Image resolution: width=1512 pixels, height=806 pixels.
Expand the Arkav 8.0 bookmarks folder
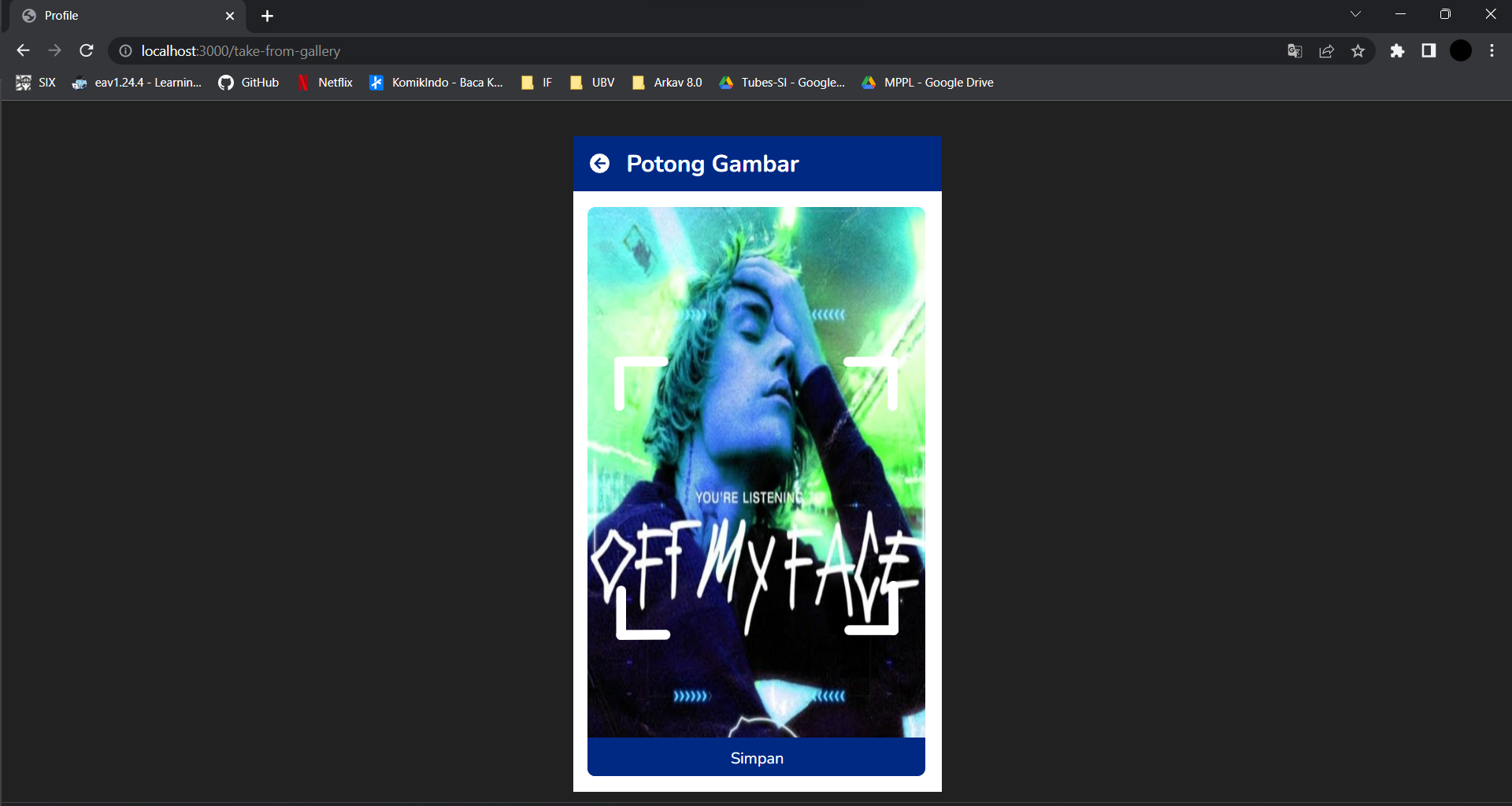(x=667, y=83)
